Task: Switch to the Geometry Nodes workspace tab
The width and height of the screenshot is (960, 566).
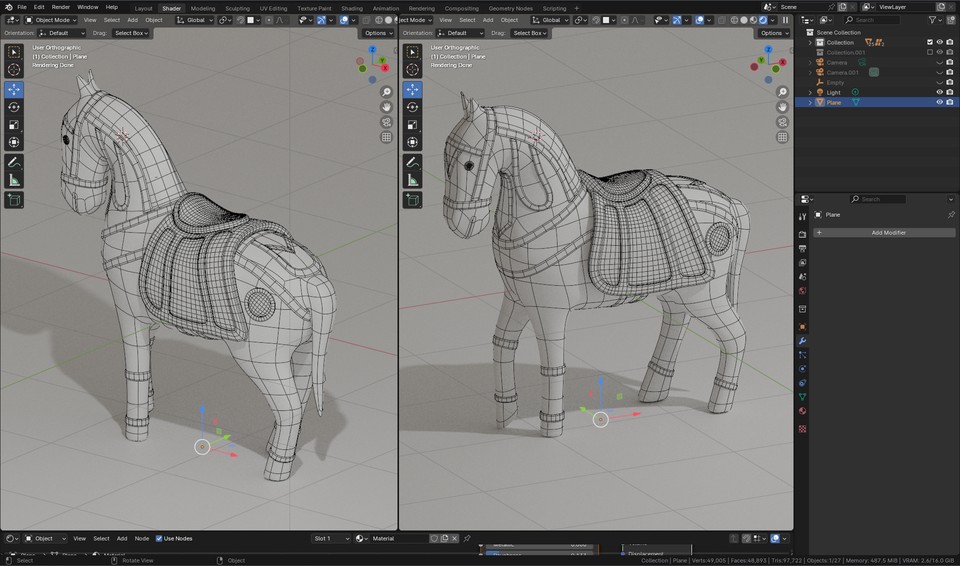Action: coord(510,9)
